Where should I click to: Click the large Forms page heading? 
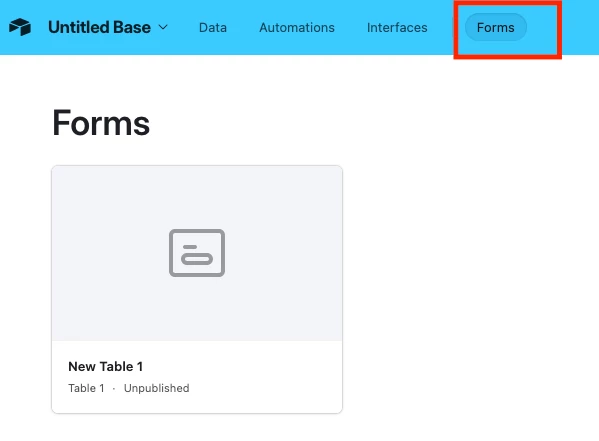click(x=101, y=123)
